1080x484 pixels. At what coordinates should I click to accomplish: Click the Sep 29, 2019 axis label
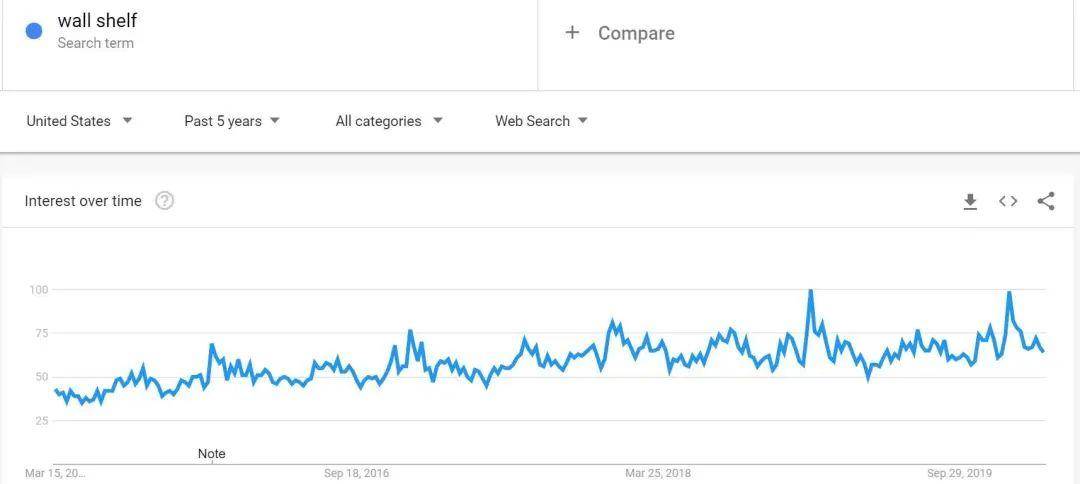click(959, 473)
